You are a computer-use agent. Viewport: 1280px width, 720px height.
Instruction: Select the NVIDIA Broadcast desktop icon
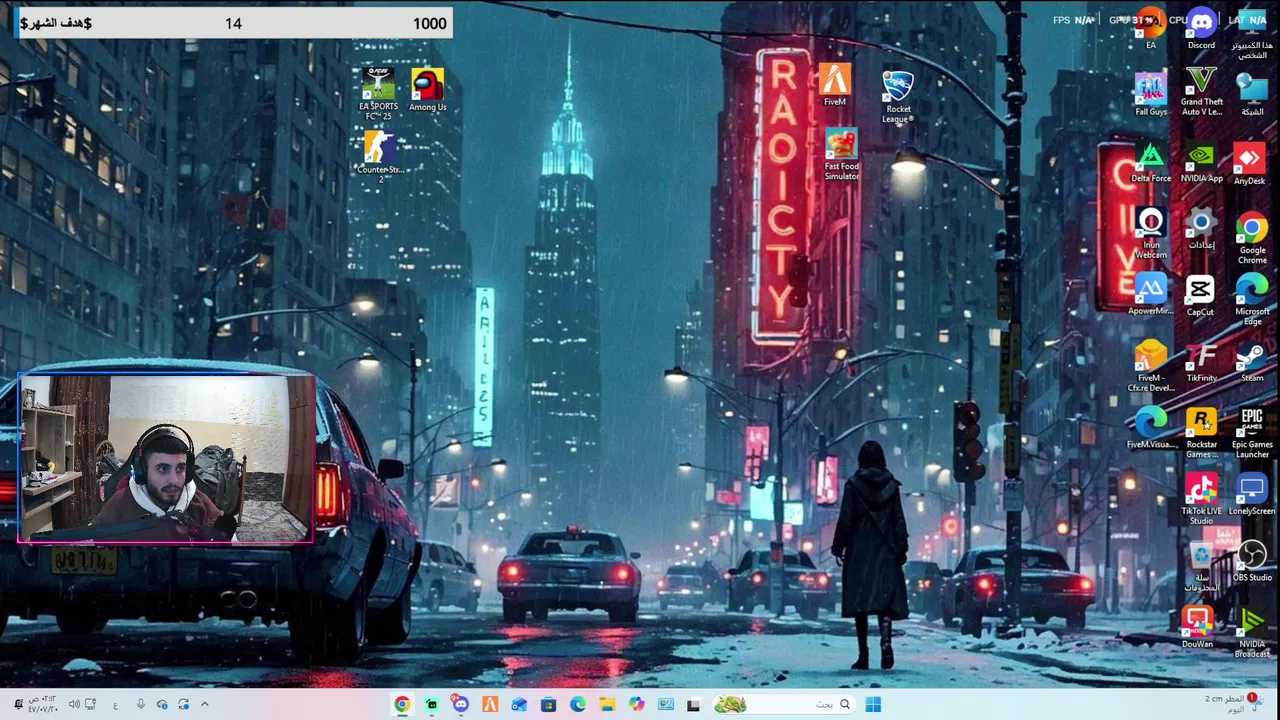1252,633
